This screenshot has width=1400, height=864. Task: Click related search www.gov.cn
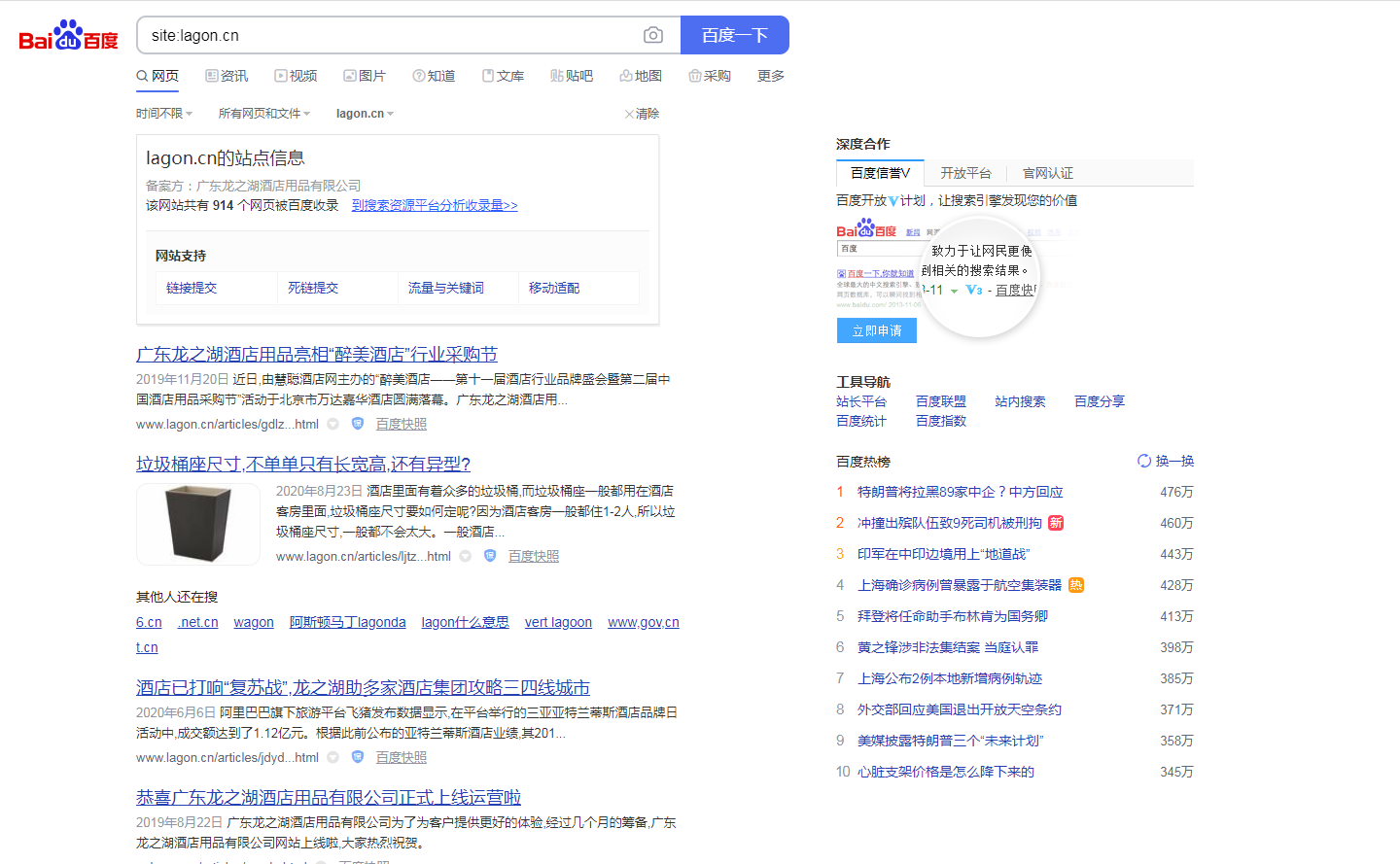644,622
